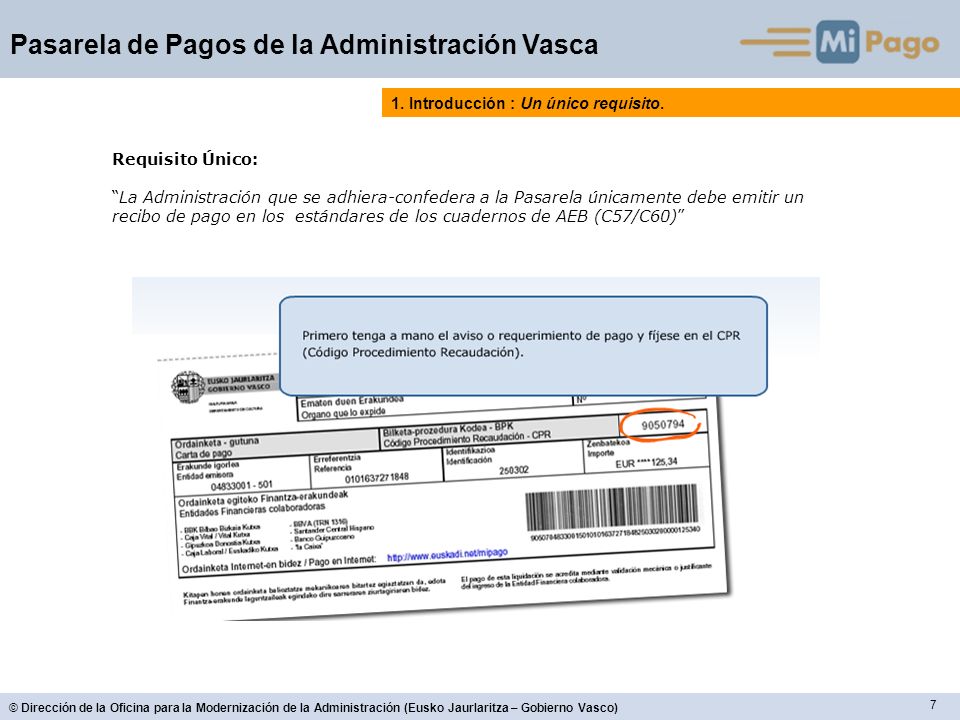Click the 'Importe' field label
This screenshot has height=720, width=960.
tap(600, 453)
